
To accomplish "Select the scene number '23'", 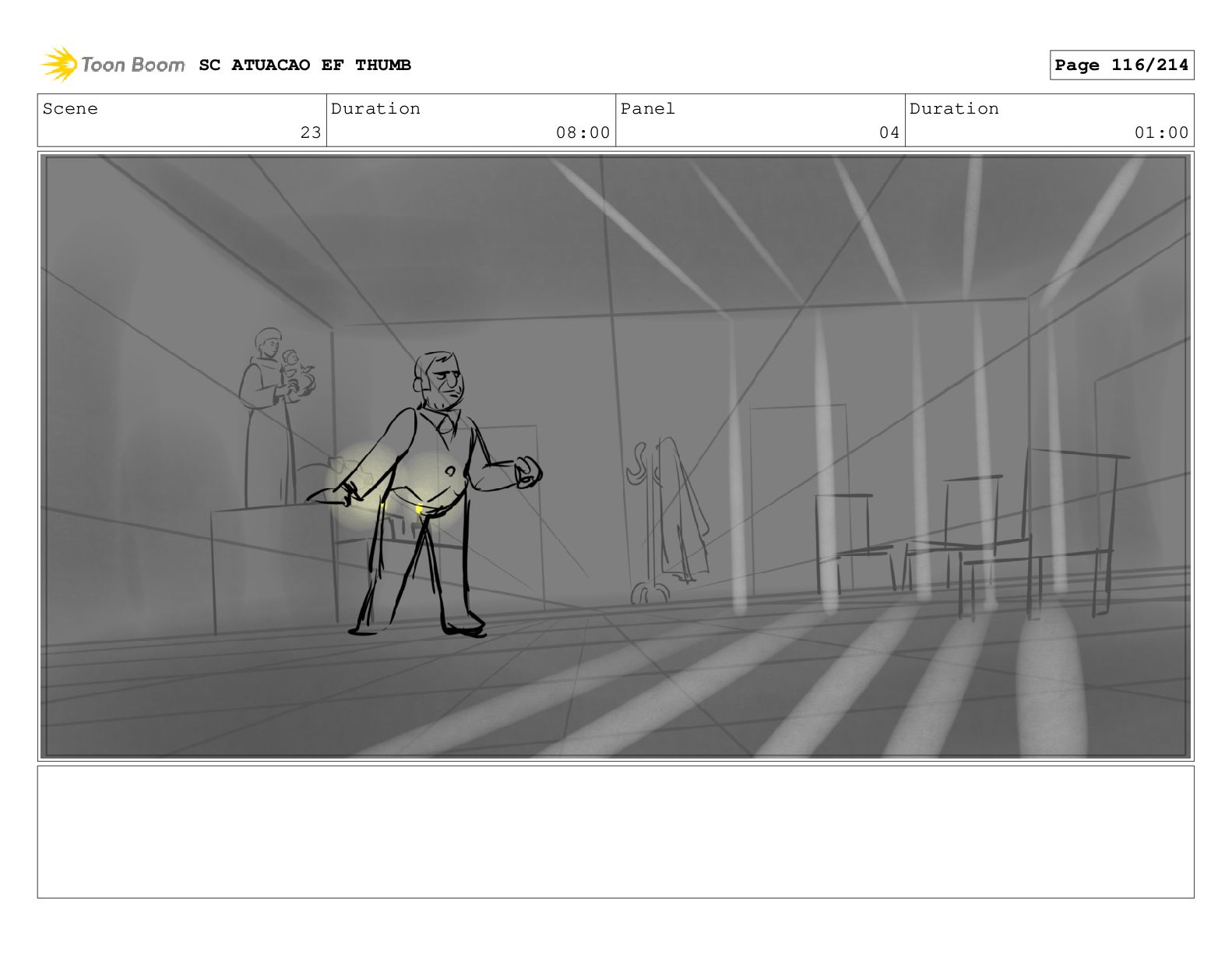I will (x=311, y=132).
